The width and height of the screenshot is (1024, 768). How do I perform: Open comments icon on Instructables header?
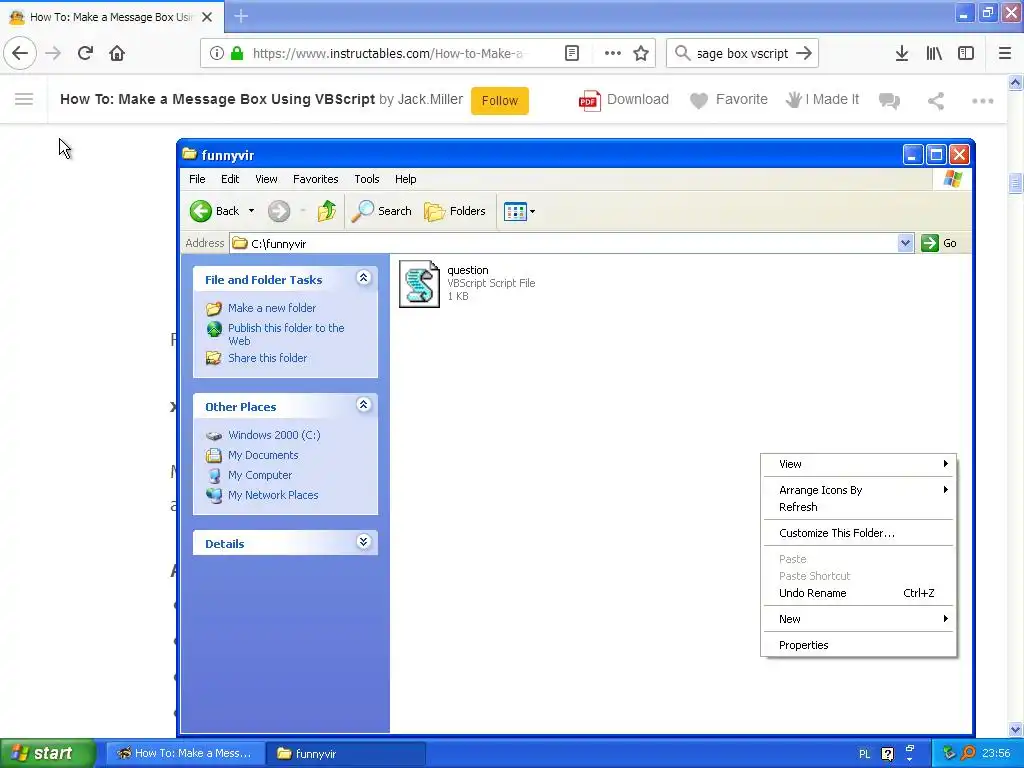click(889, 101)
